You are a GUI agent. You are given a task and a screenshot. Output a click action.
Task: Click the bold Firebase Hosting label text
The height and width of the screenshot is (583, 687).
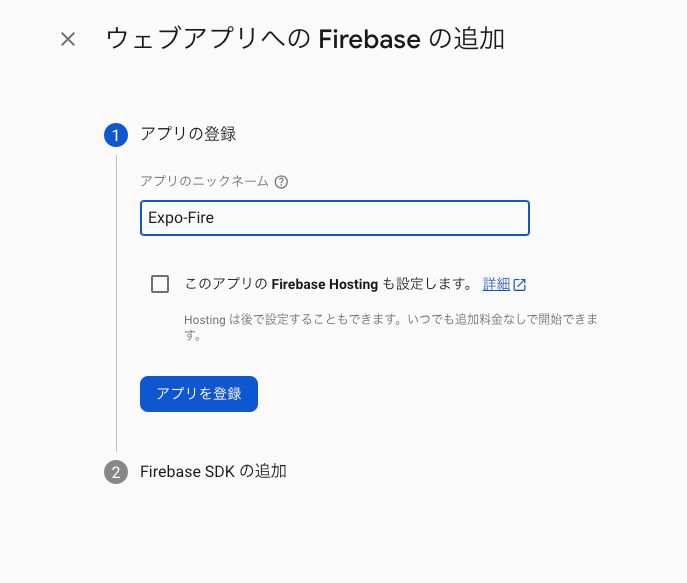[x=324, y=284]
